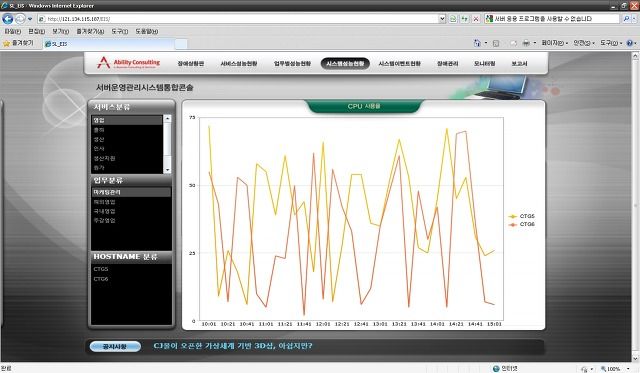
Task: Open the 업무별성능현황 navigation tab
Action: [x=292, y=64]
